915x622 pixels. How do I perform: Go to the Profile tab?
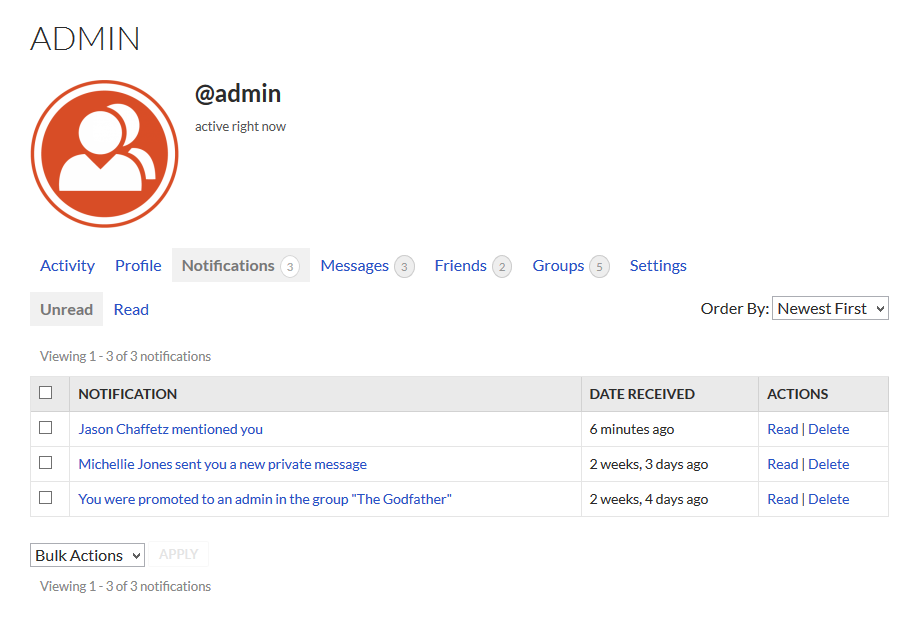tap(138, 265)
